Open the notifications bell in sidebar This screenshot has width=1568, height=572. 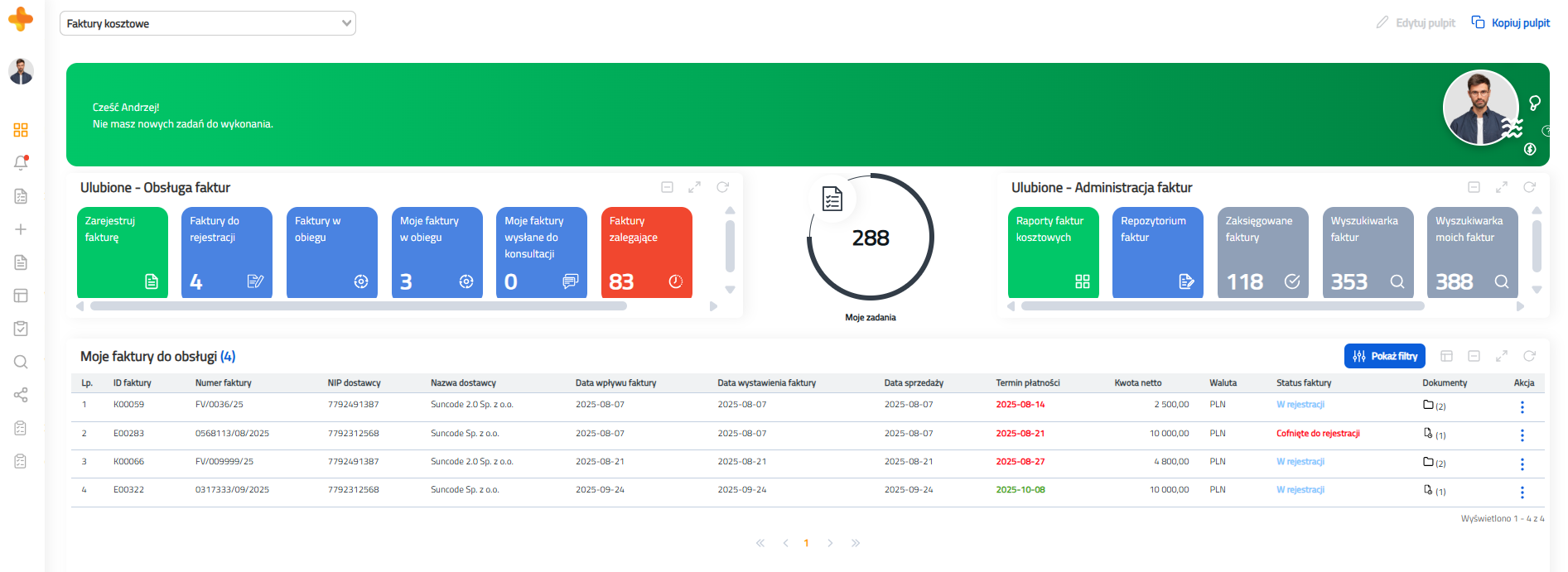(x=21, y=163)
